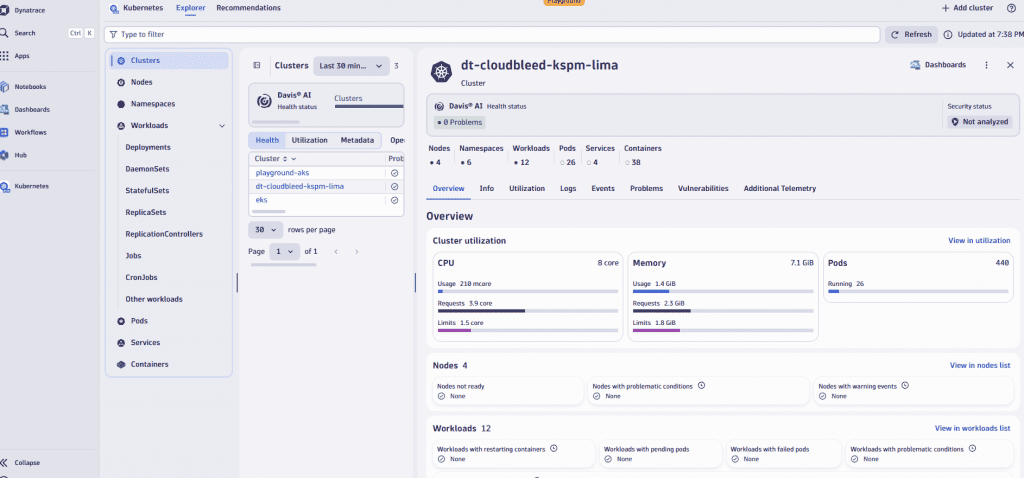Click the Kubernetes cluster helm icon
1024x478 pixels.
441,71
